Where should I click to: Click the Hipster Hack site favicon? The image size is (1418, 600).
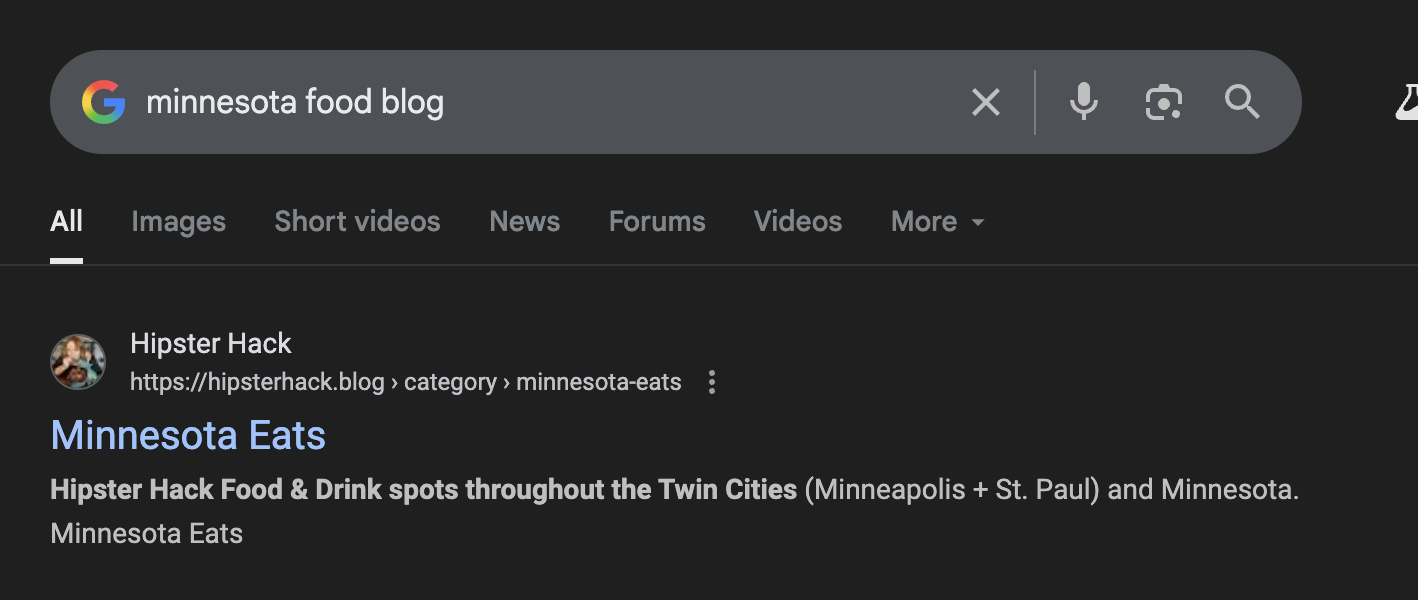click(x=78, y=362)
